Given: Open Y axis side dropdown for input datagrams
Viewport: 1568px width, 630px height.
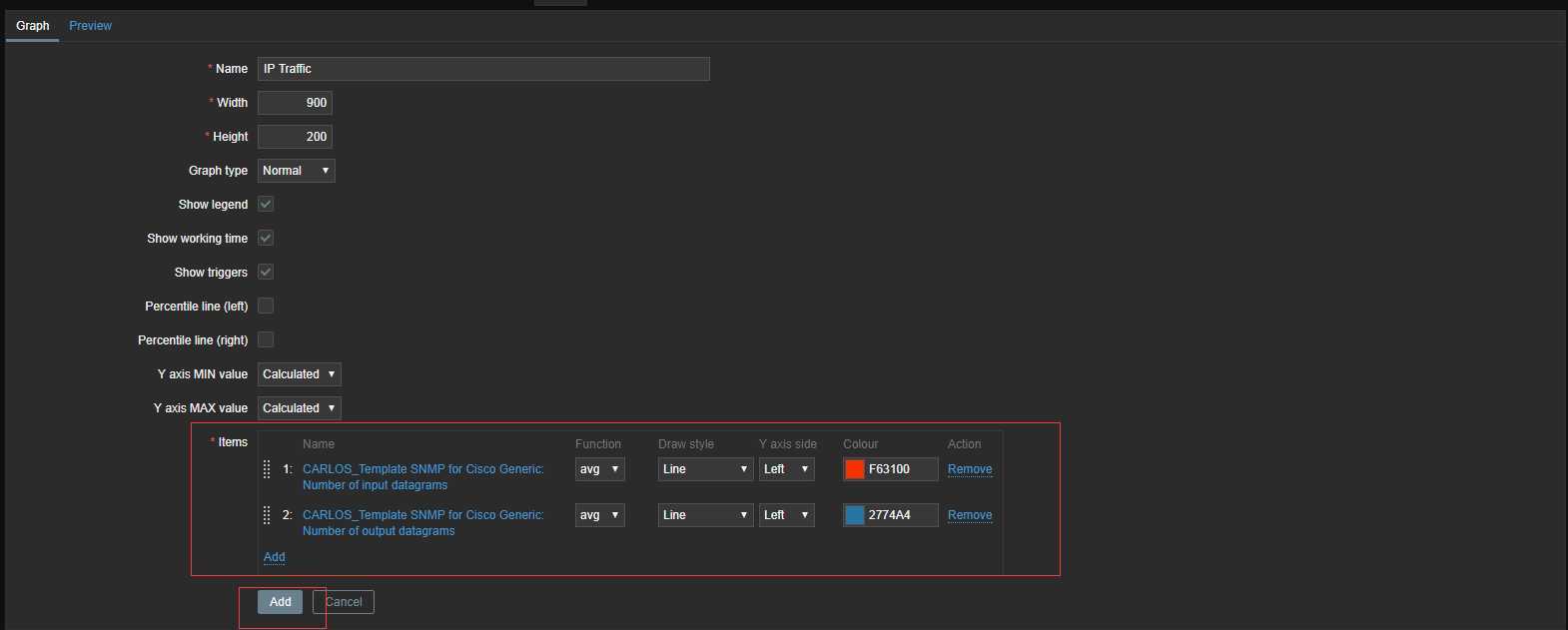Looking at the screenshot, I should [x=787, y=469].
